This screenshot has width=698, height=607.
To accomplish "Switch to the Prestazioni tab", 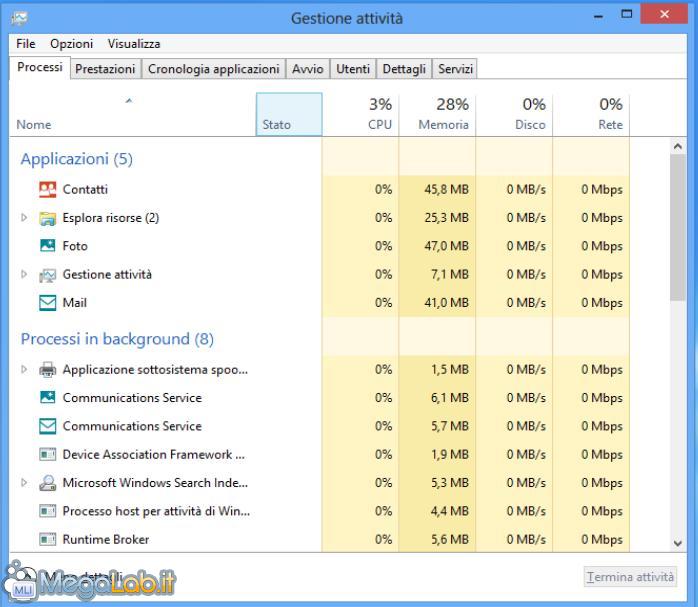I will tap(105, 69).
